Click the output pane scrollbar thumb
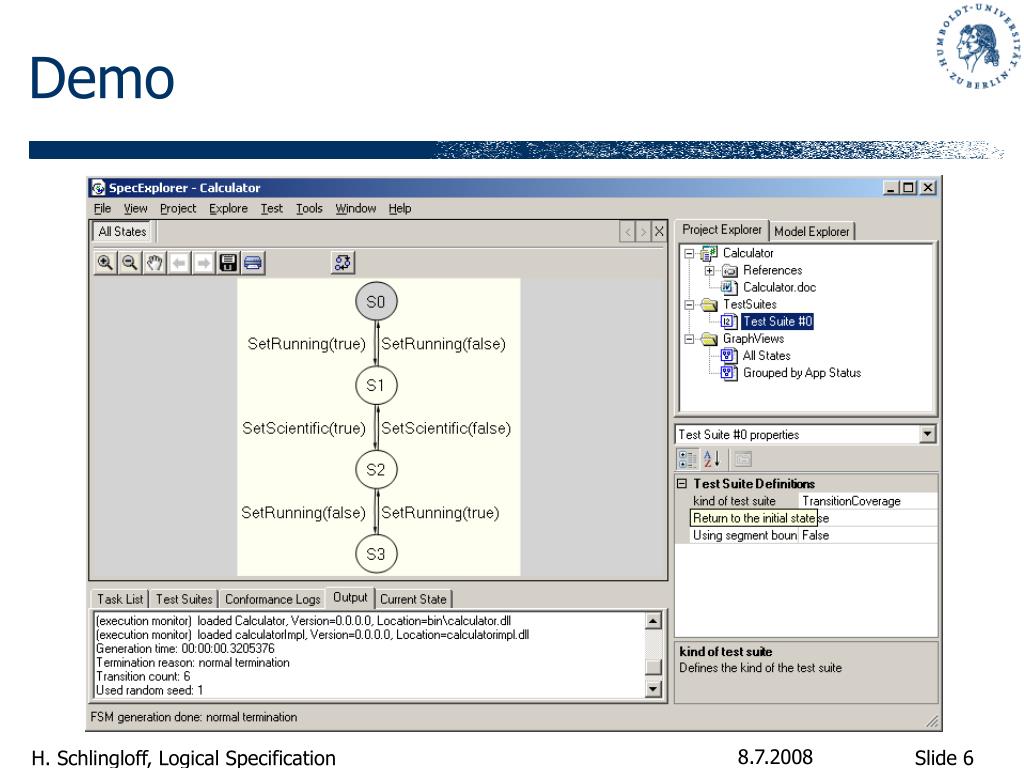1024x768 pixels. (x=653, y=667)
